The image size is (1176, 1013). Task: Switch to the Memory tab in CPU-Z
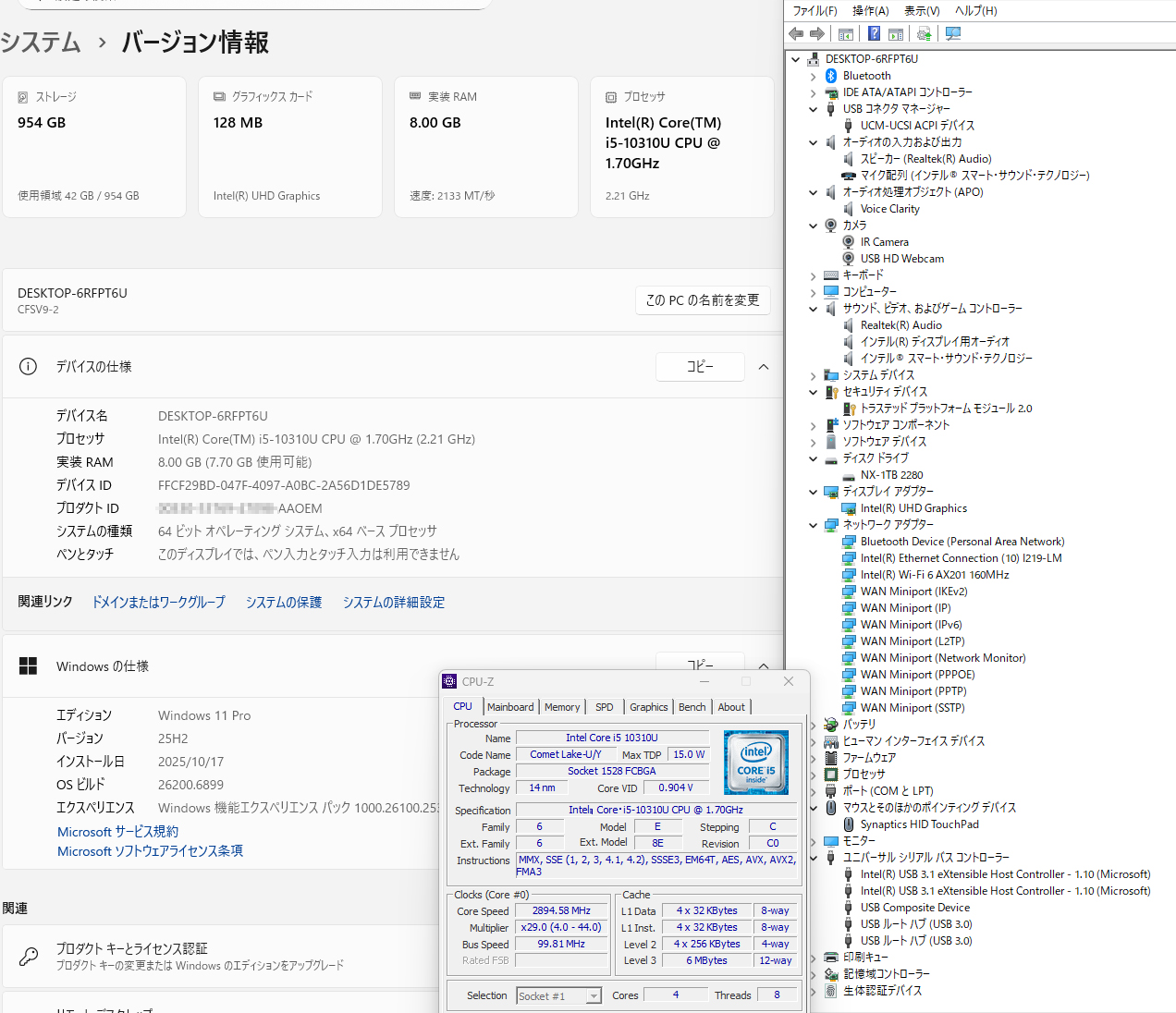click(562, 707)
